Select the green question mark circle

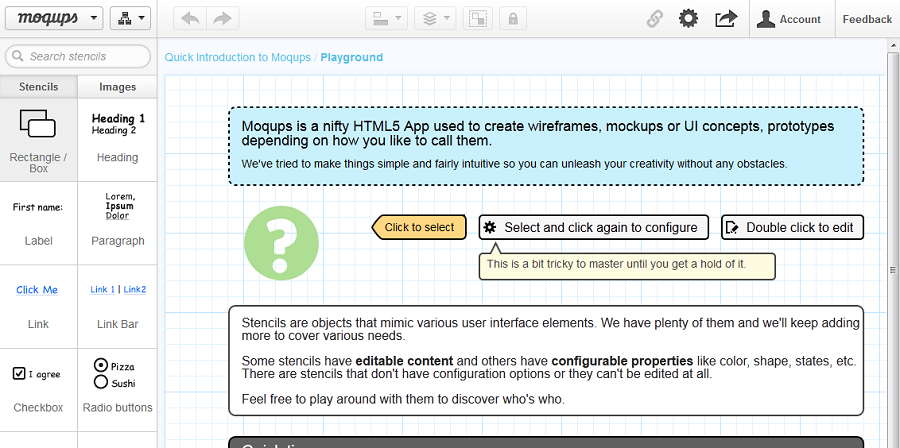pos(281,243)
